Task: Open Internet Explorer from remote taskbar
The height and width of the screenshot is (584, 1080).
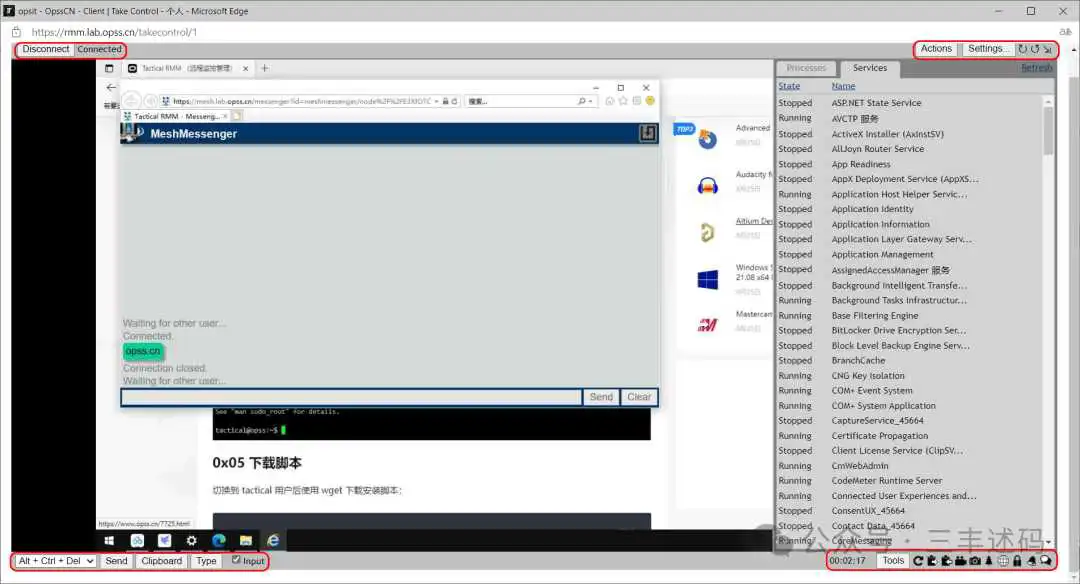Action: 273,541
